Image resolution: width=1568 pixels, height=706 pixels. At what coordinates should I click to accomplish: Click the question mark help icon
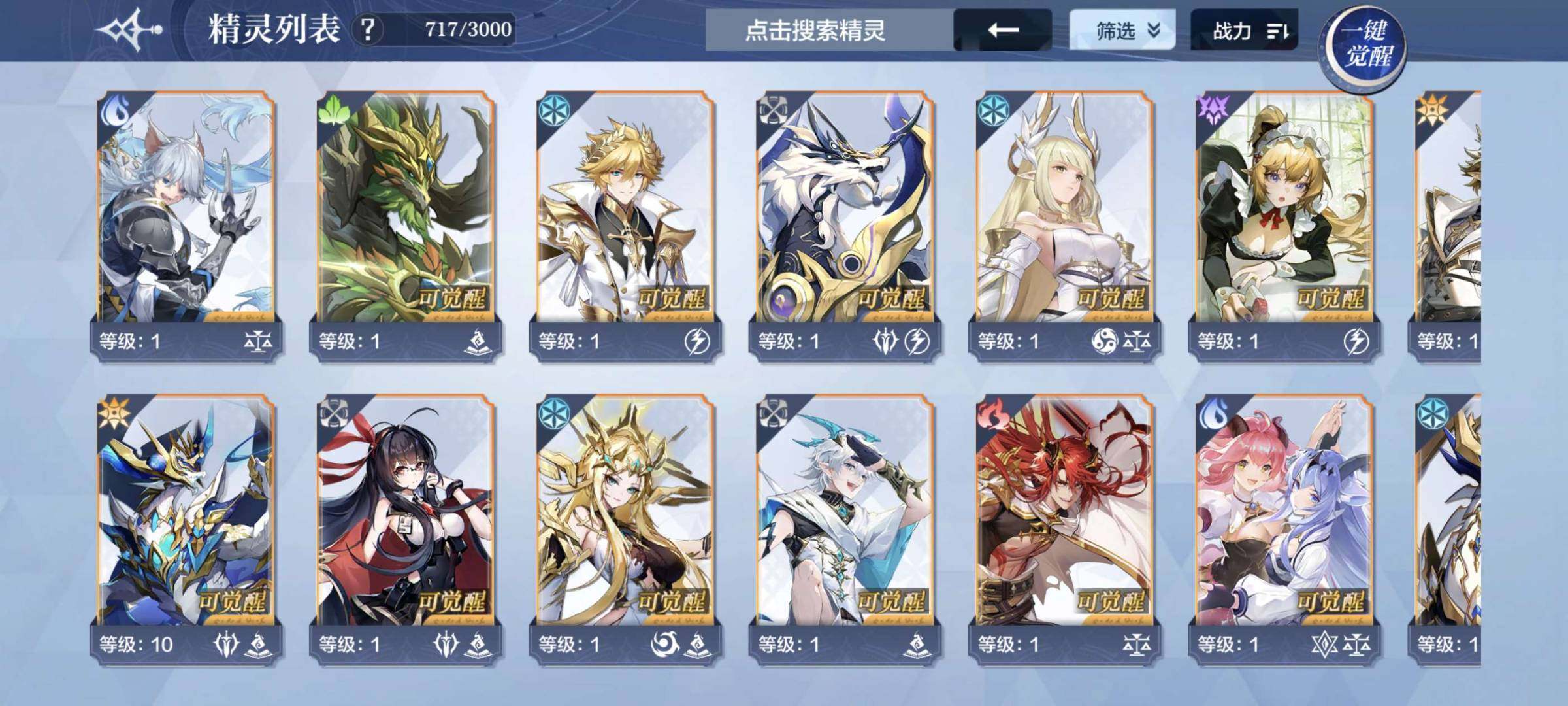click(368, 29)
